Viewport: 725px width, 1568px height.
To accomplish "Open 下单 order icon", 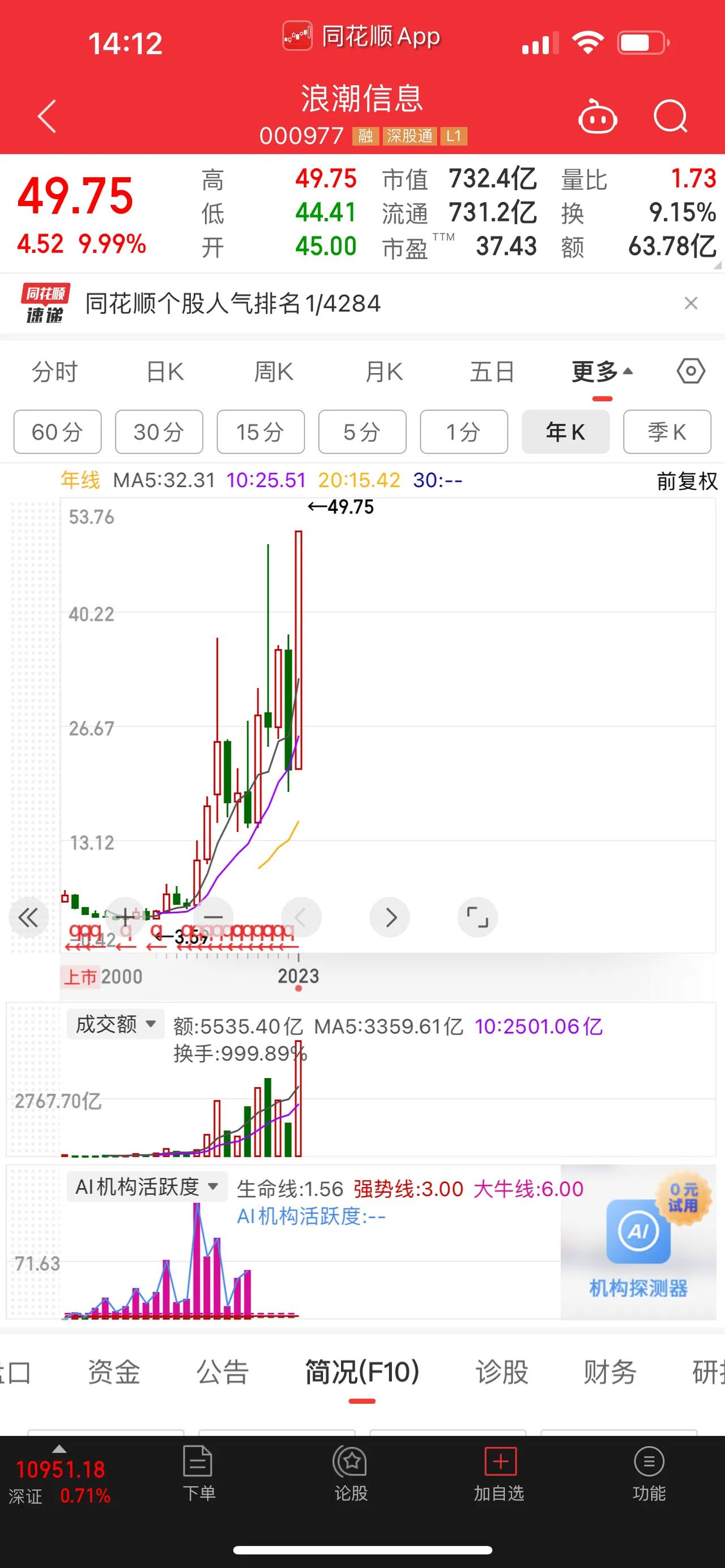I will (x=198, y=1473).
